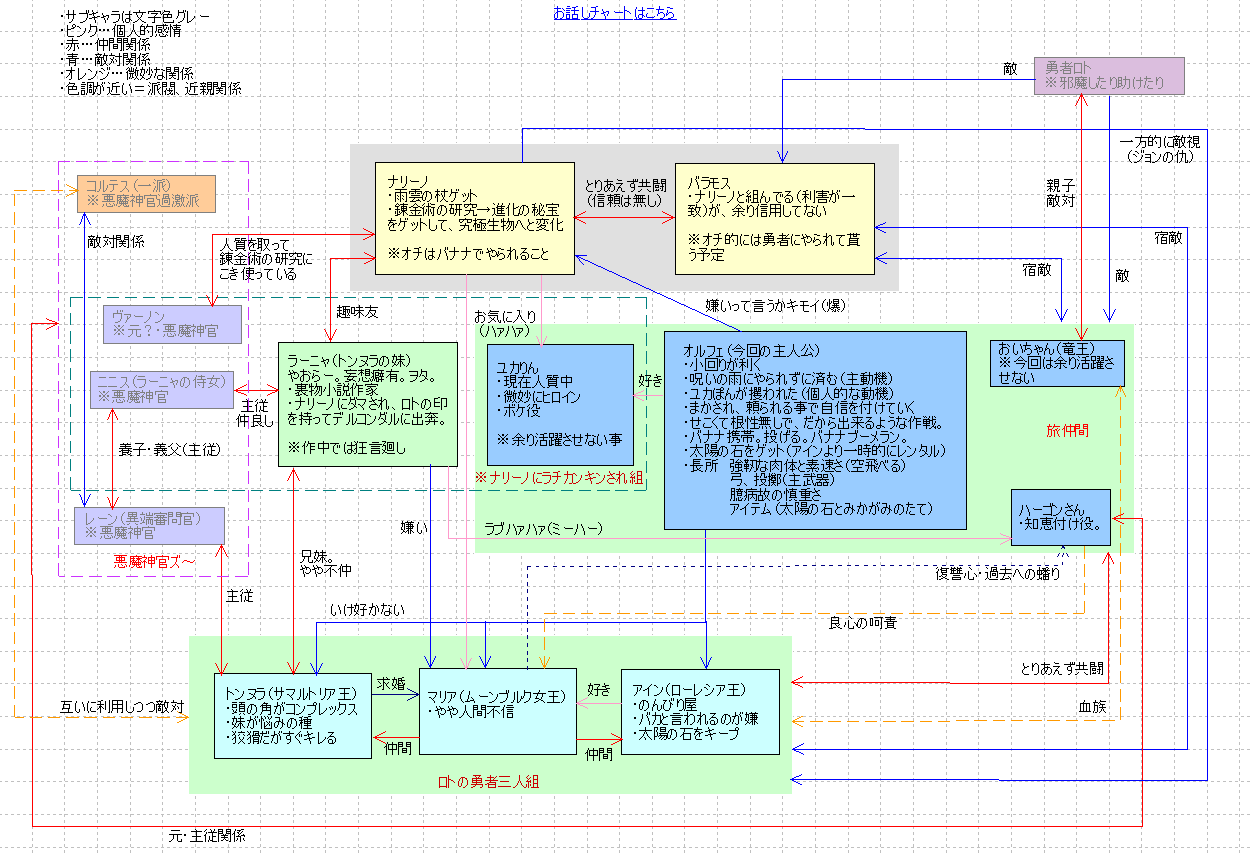Viewport: 1251px width, 856px height.
Task: Click the トンヌラ(サマルトリア王) box
Action: [x=293, y=716]
